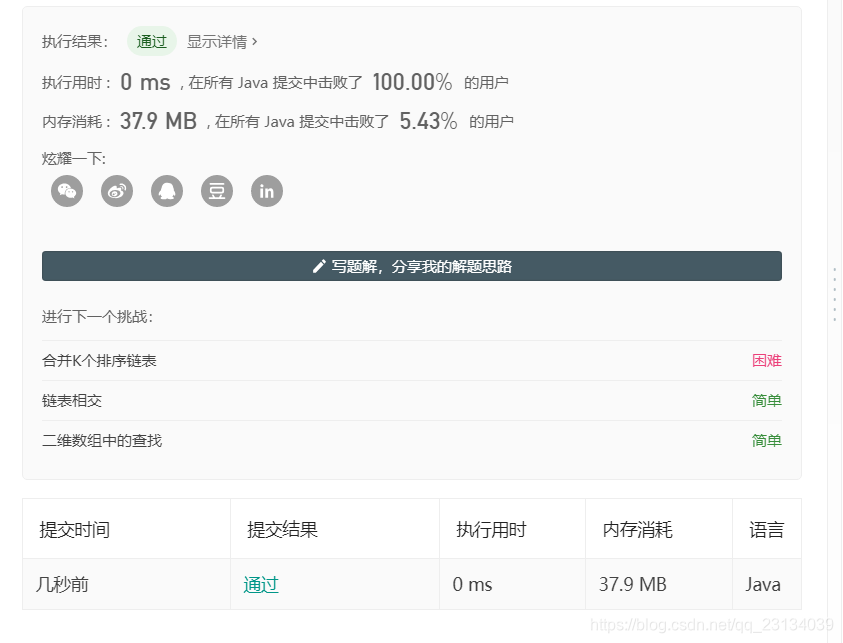Click the panel resize handle dots
The image size is (843, 643).
coord(835,294)
